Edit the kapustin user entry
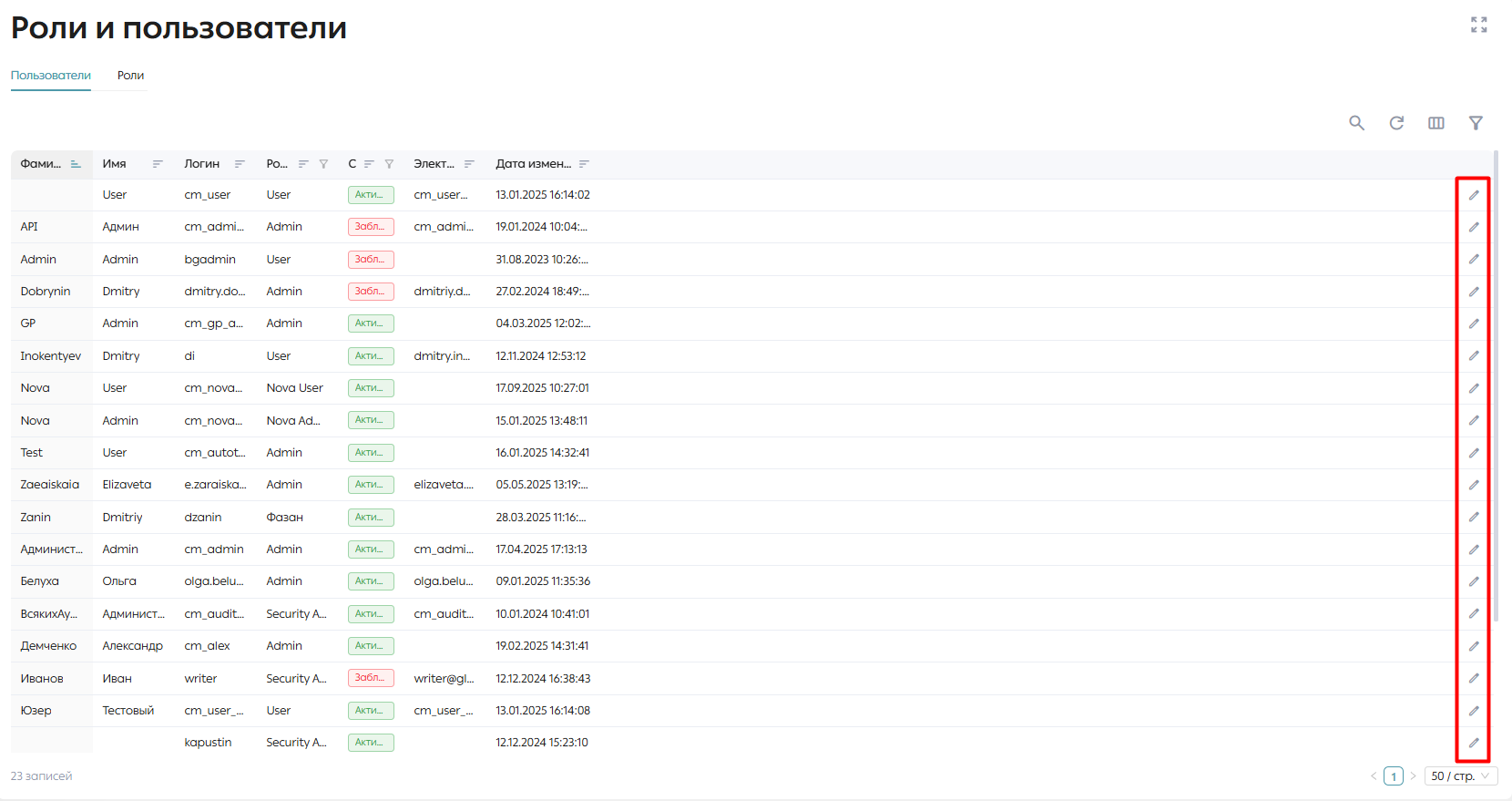The image size is (1512, 801). pyautogui.click(x=1474, y=743)
